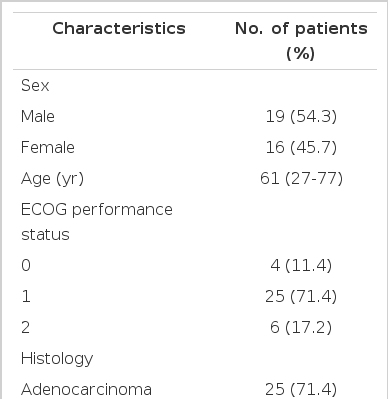This screenshot has width=388, height=399.
Task: Click the Male row label
Action: click(38, 116)
